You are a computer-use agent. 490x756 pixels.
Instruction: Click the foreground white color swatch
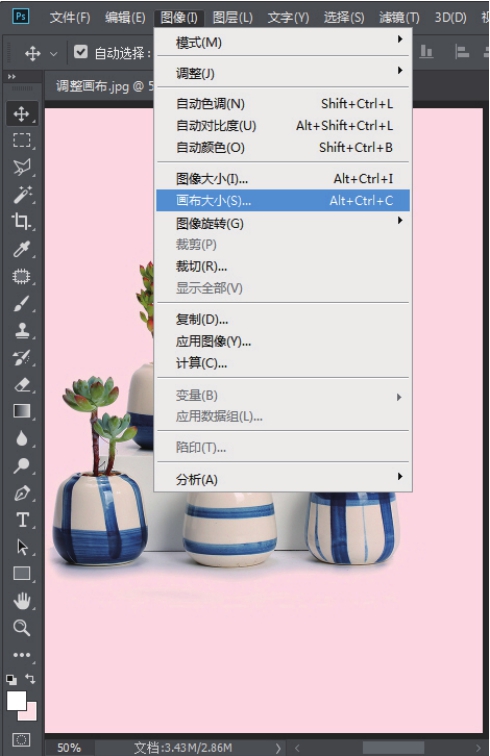point(16,701)
